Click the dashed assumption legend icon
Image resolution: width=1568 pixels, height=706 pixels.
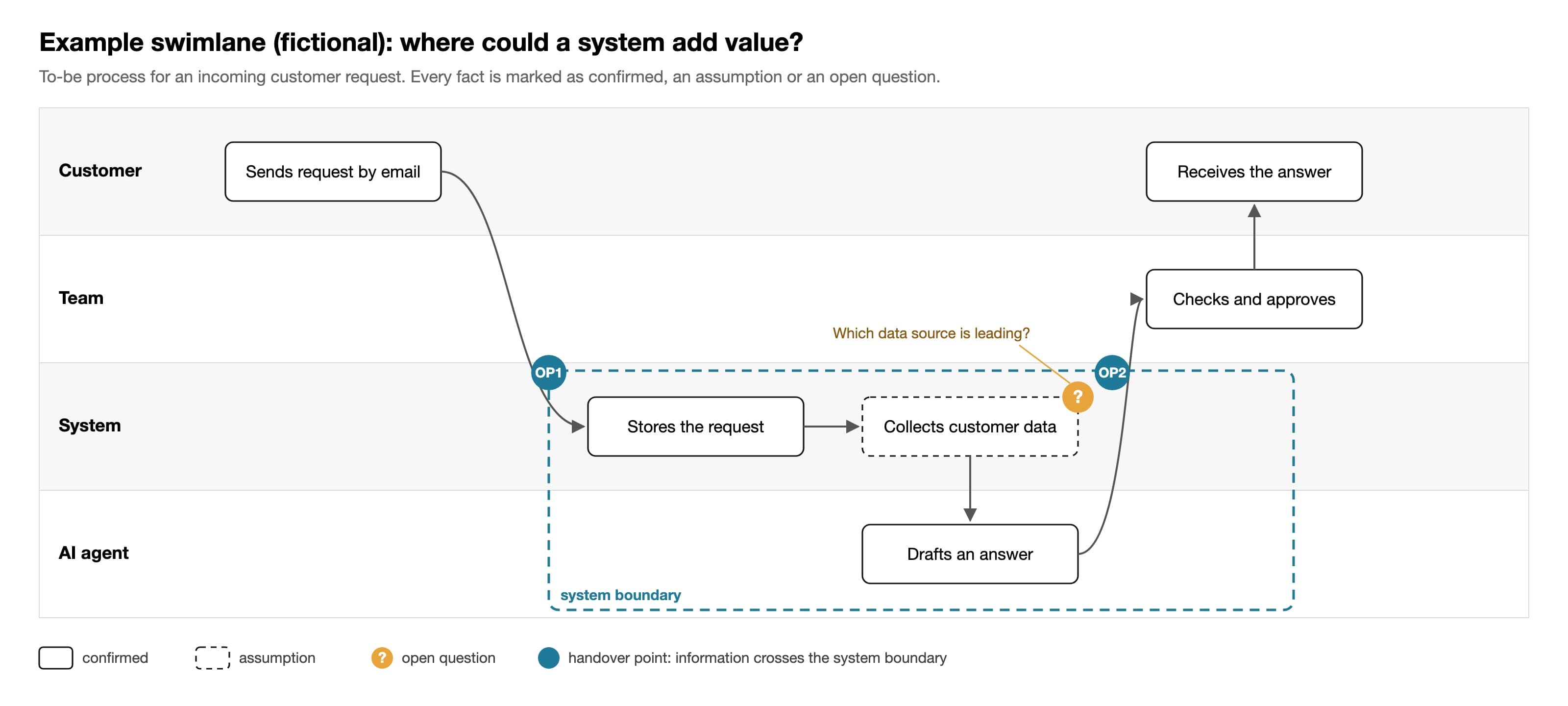pos(213,658)
